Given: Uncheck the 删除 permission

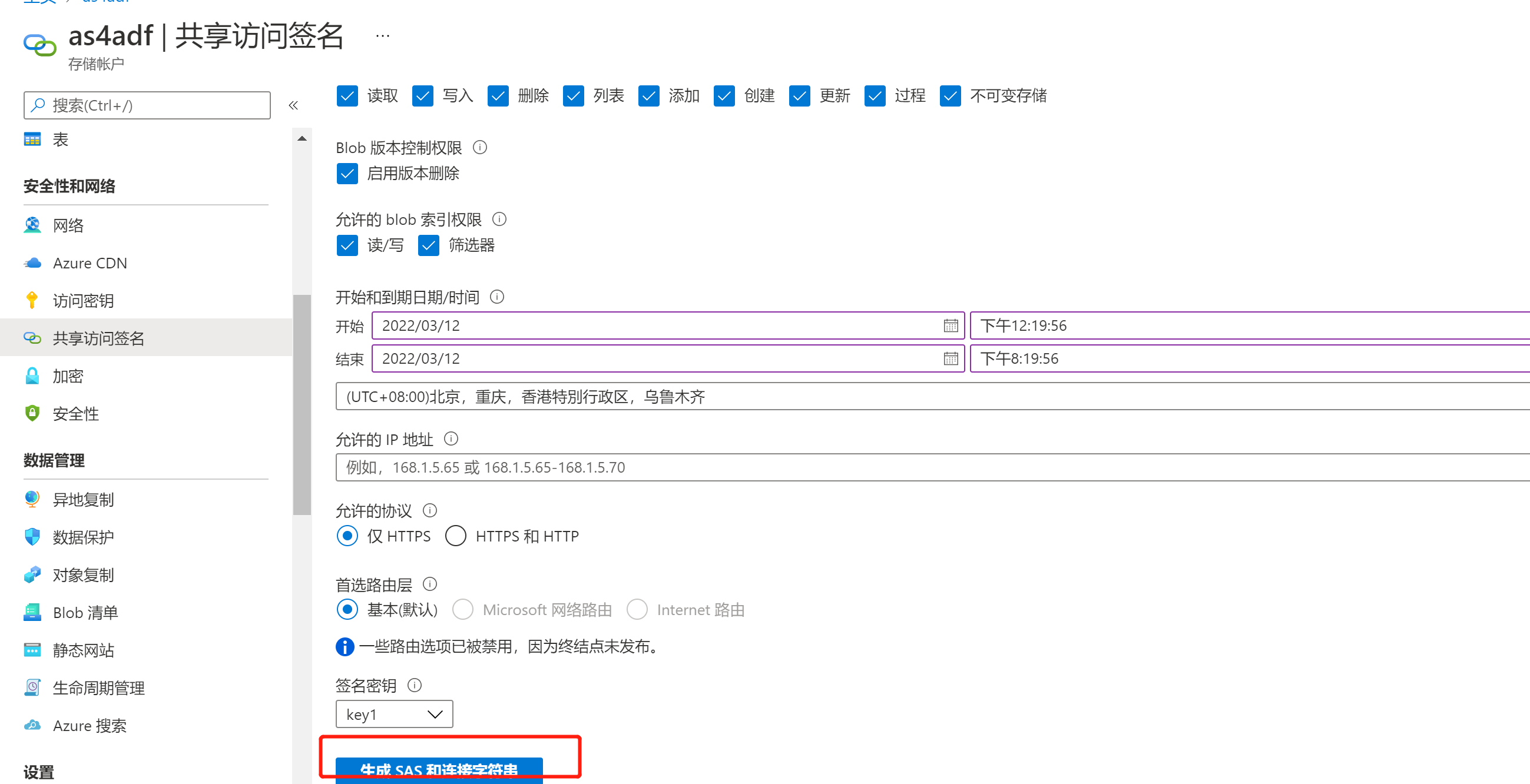Looking at the screenshot, I should (498, 95).
